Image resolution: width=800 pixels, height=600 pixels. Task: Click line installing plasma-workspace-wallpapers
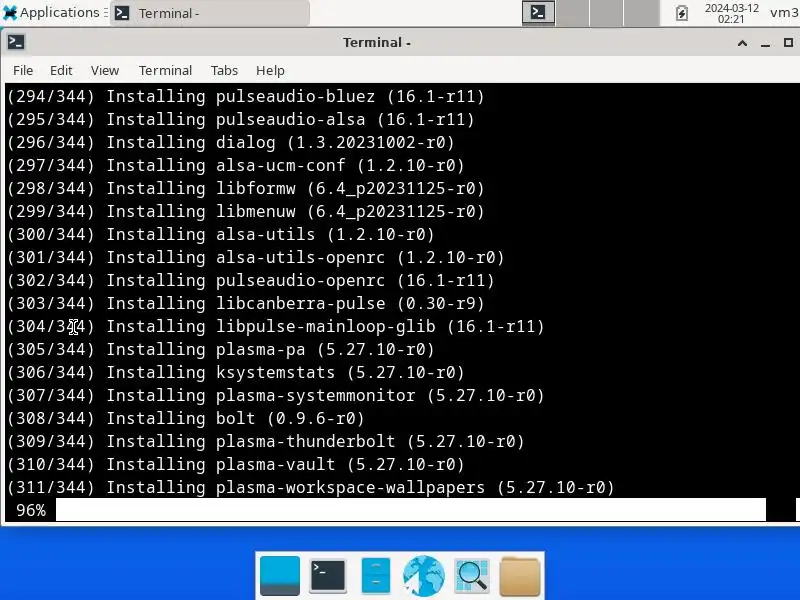pyautogui.click(x=310, y=487)
